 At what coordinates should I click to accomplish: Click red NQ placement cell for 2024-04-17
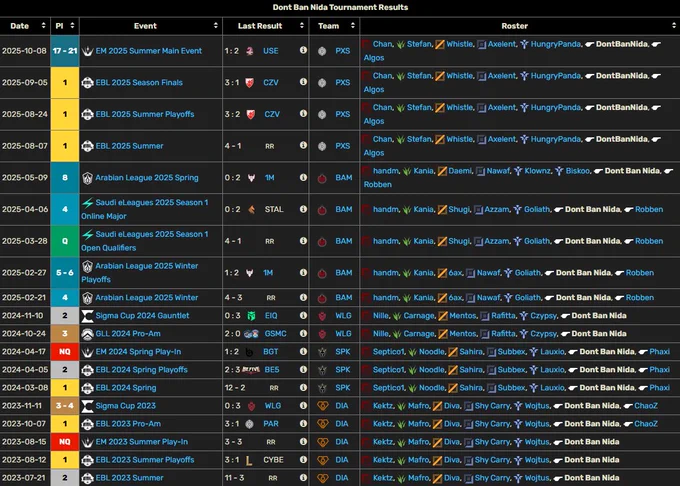(x=65, y=352)
